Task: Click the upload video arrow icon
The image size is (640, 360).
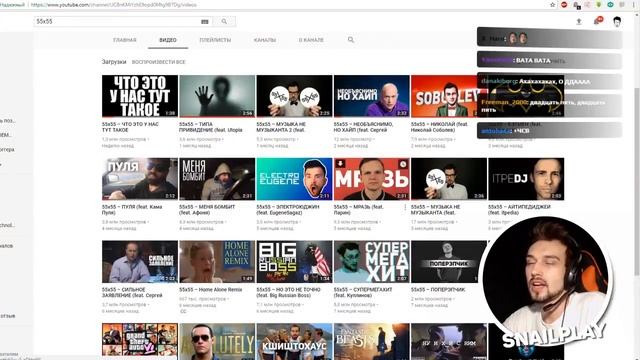Action: pos(579,22)
